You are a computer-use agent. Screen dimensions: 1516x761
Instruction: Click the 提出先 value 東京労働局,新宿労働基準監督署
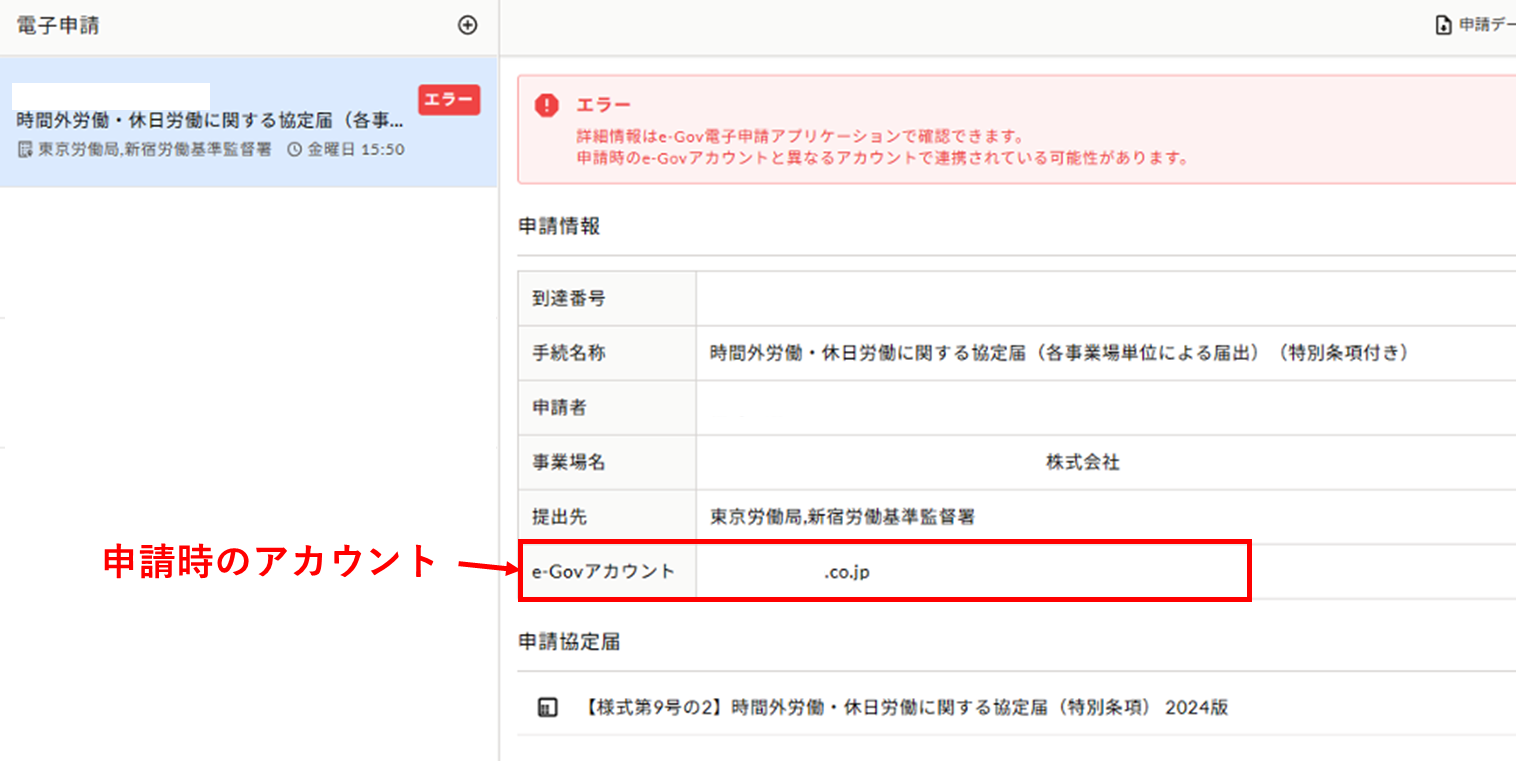point(842,517)
